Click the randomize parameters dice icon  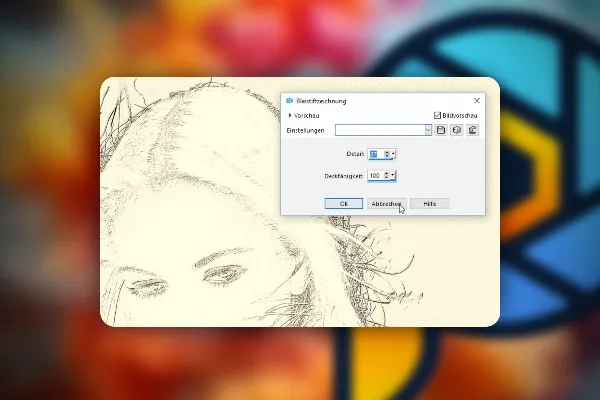tap(457, 130)
